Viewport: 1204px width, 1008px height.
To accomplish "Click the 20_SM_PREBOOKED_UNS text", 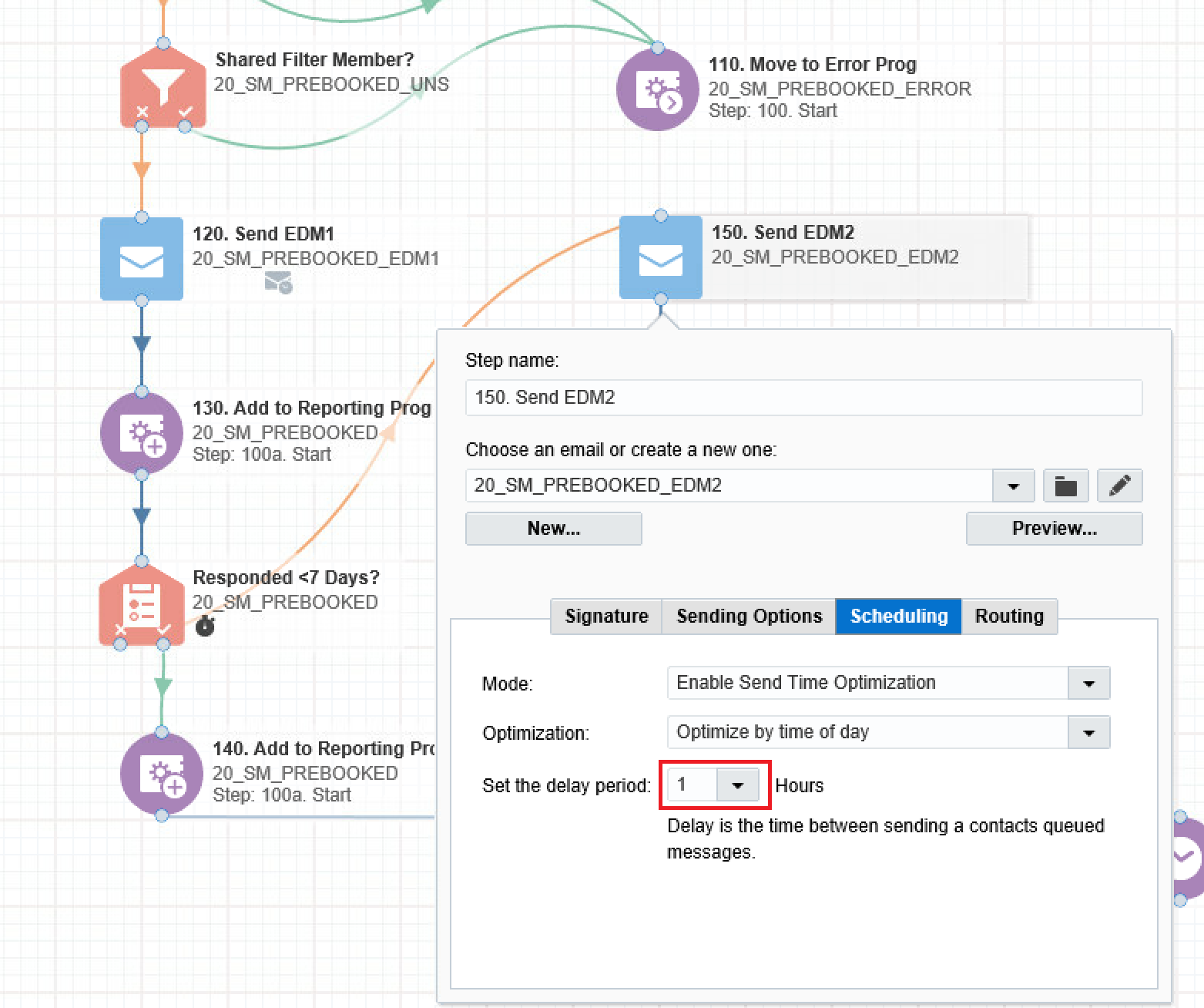I will tap(331, 85).
